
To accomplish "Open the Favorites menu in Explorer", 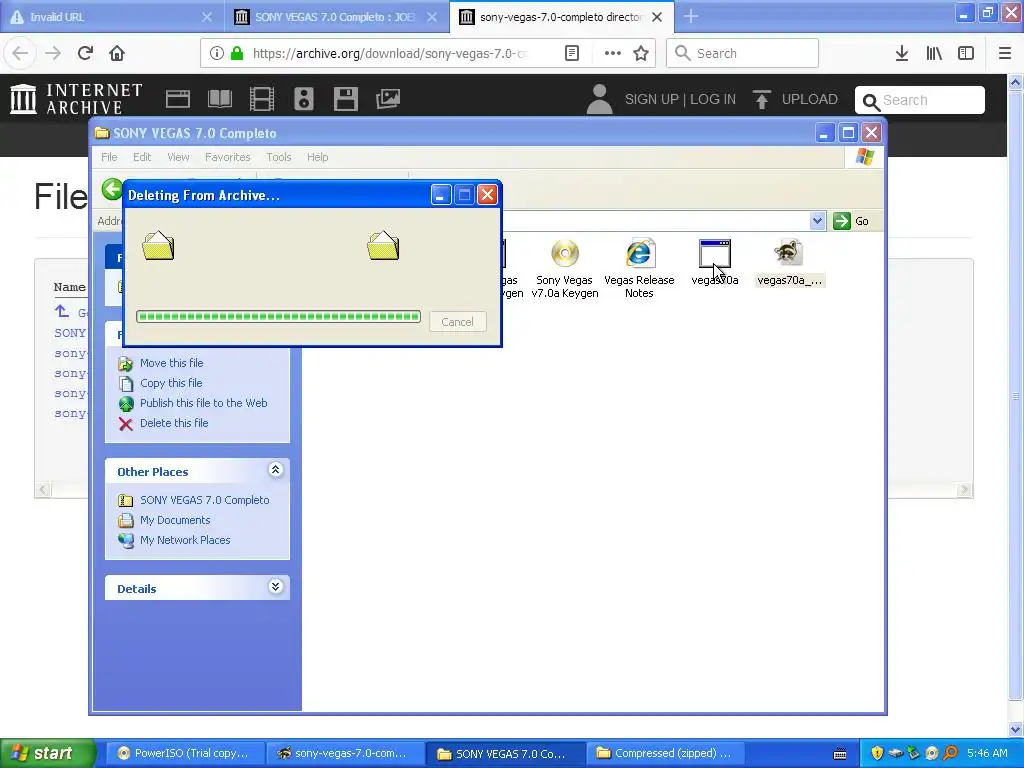I will click(x=227, y=157).
